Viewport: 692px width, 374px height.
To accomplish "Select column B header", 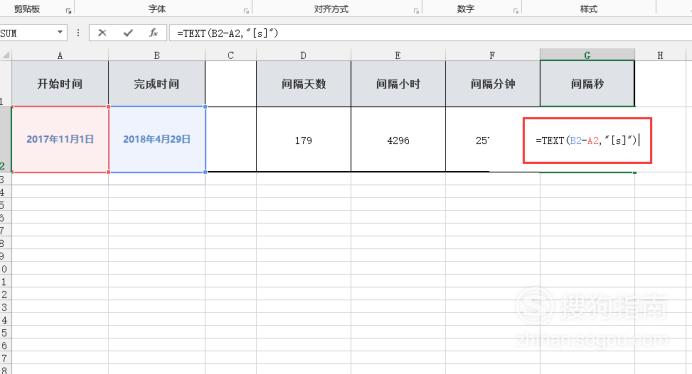I will click(157, 55).
